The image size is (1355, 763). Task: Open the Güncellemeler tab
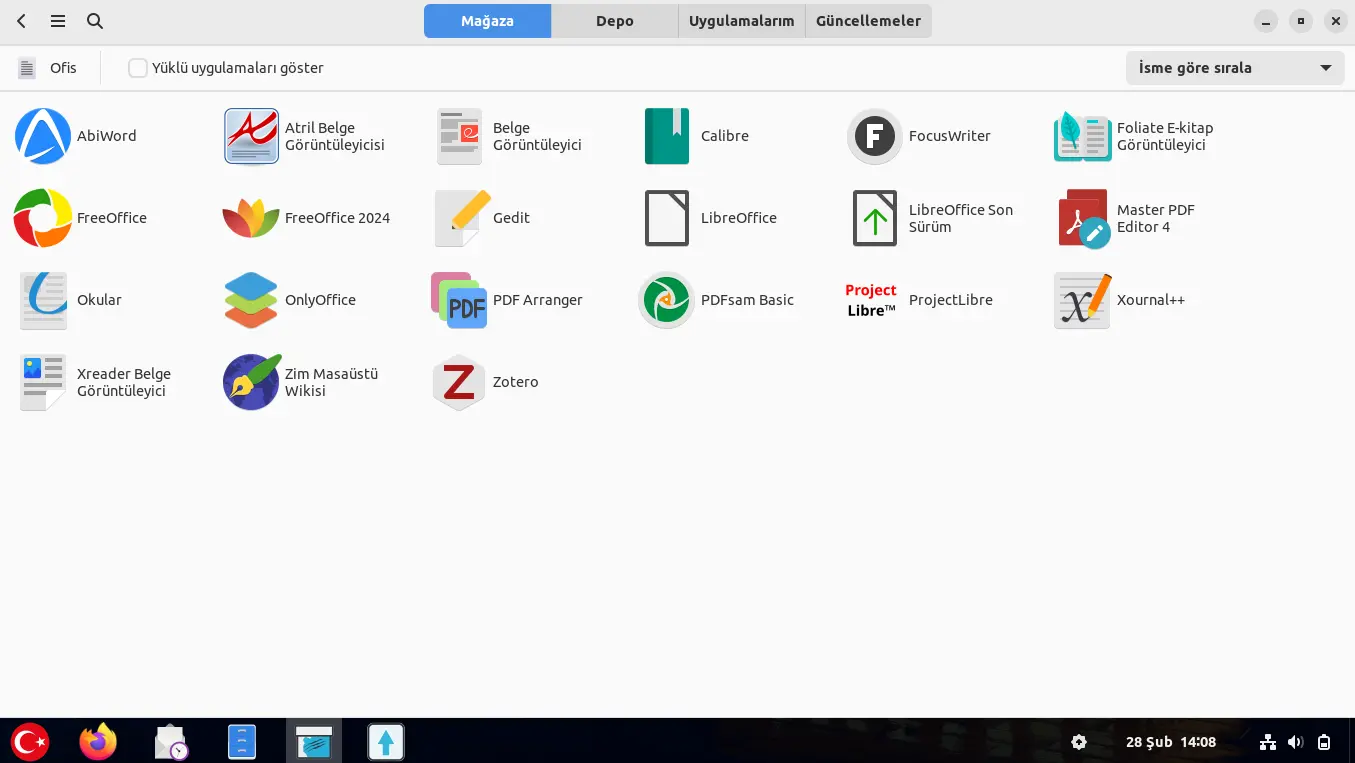[x=869, y=21]
